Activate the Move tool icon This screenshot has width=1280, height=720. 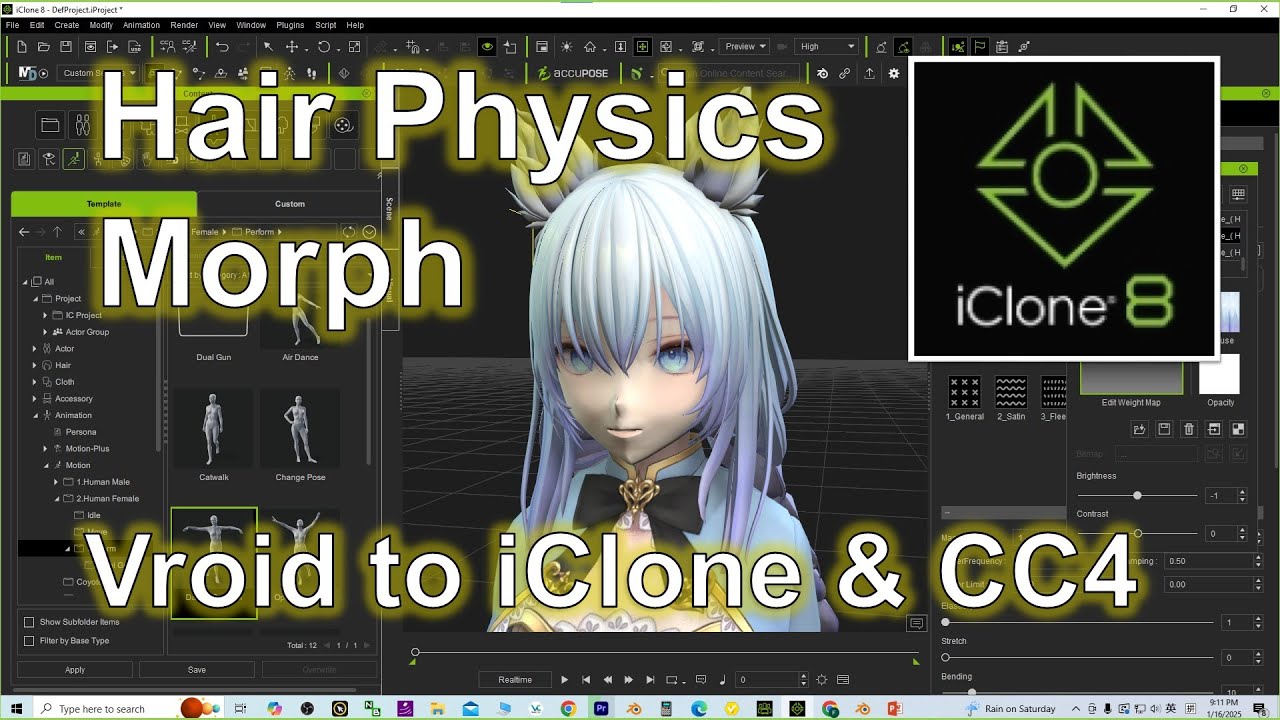pos(292,46)
